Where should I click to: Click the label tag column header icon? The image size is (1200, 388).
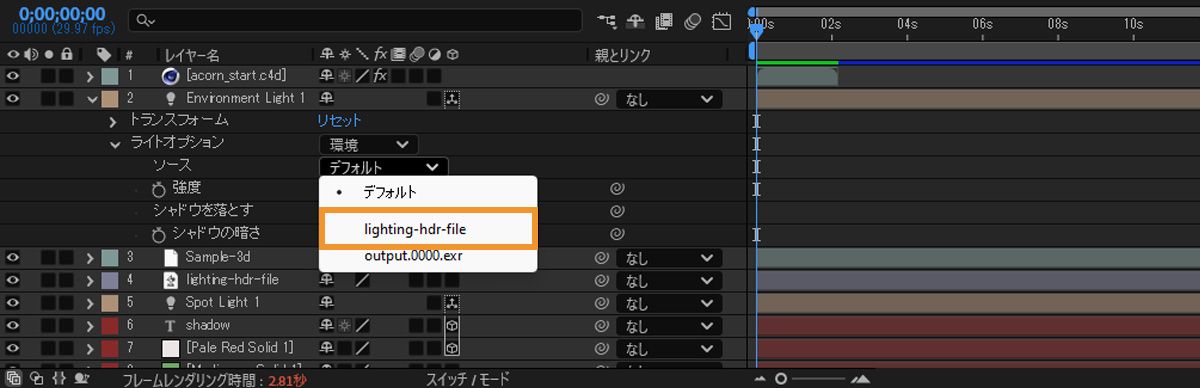click(104, 54)
